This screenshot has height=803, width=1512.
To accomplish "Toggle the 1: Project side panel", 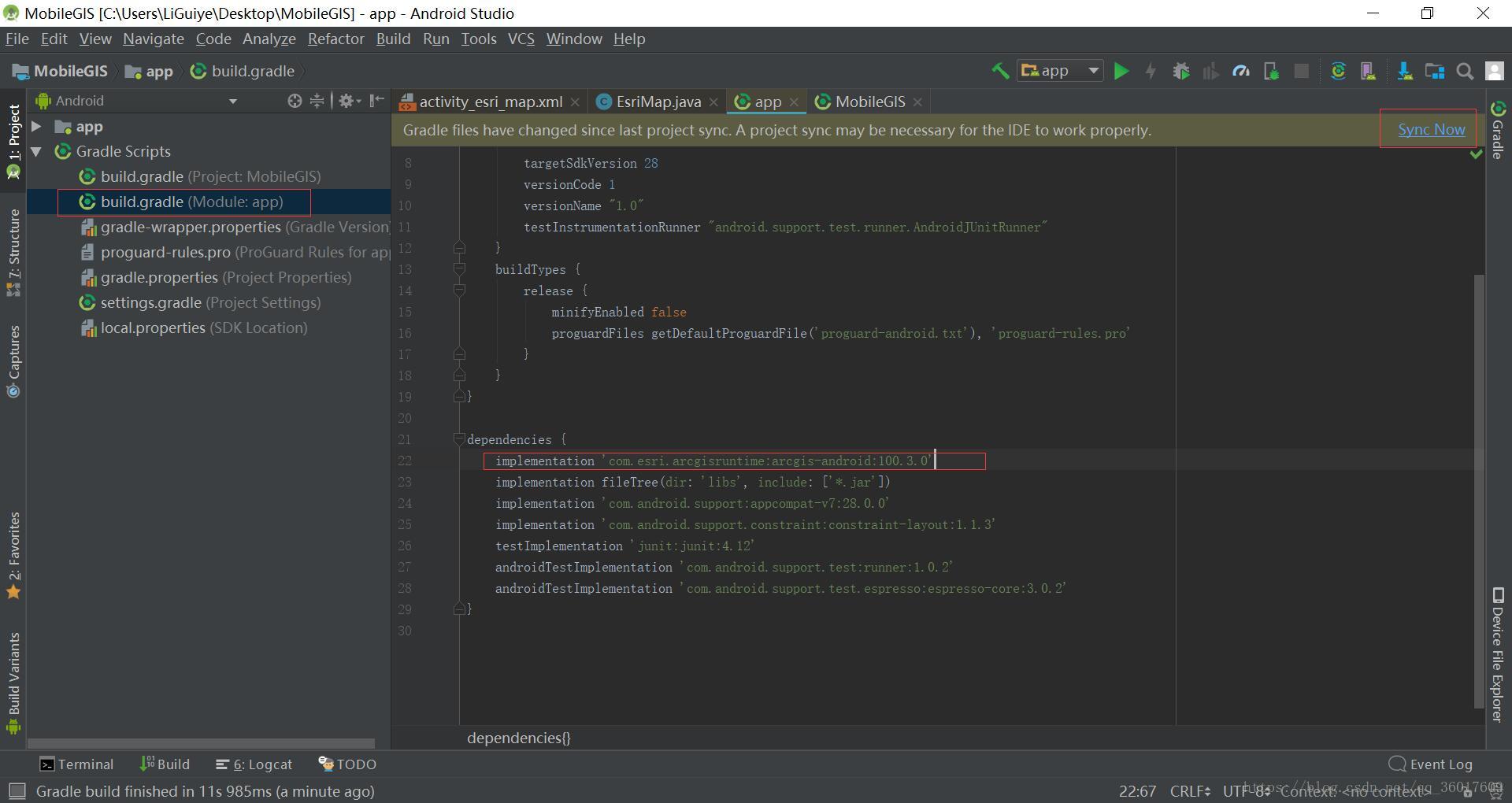I will click(x=13, y=142).
